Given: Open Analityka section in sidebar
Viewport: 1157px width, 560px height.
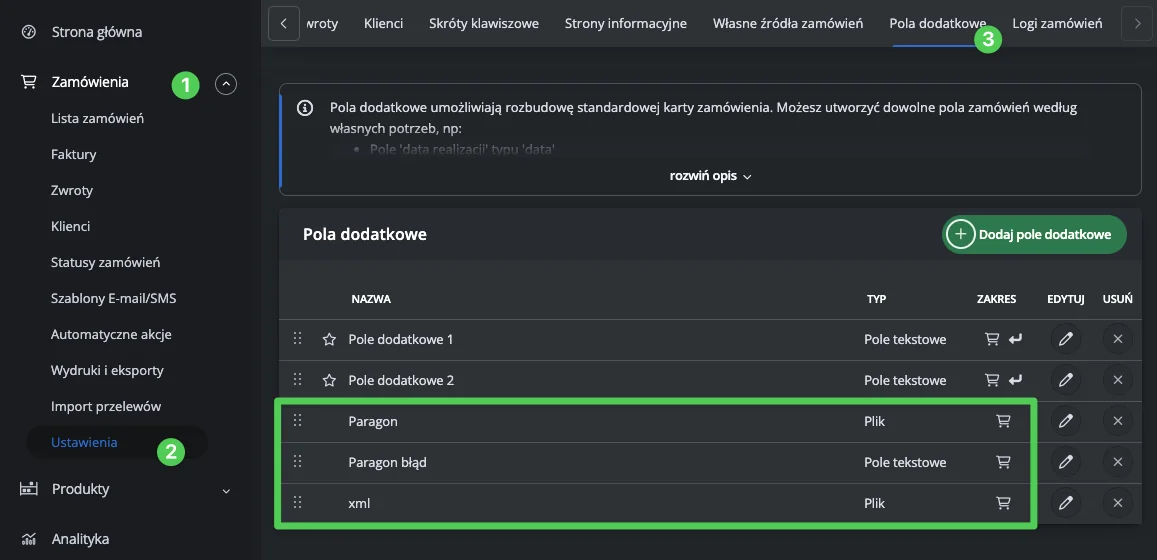Looking at the screenshot, I should tap(80, 539).
